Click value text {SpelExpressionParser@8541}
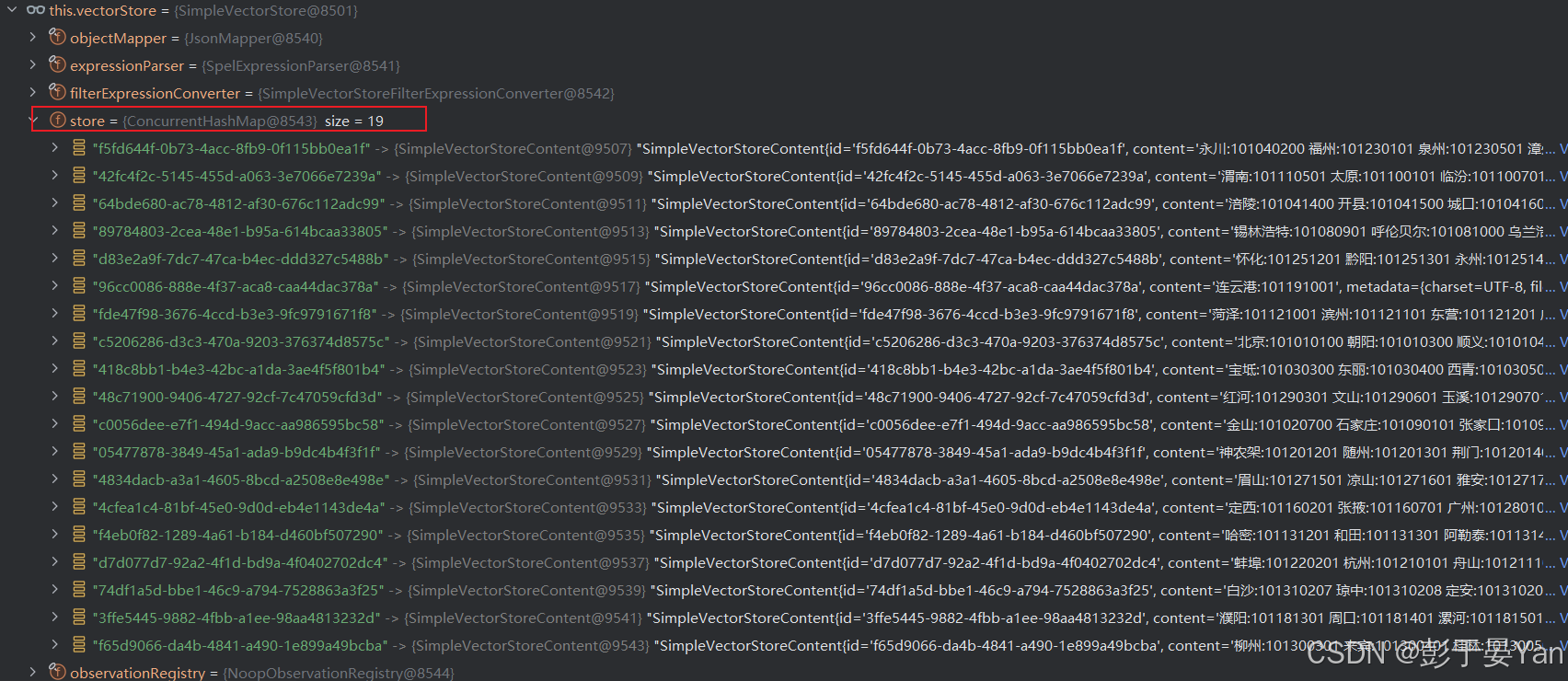Screen dimensions: 1568x681 (301, 66)
